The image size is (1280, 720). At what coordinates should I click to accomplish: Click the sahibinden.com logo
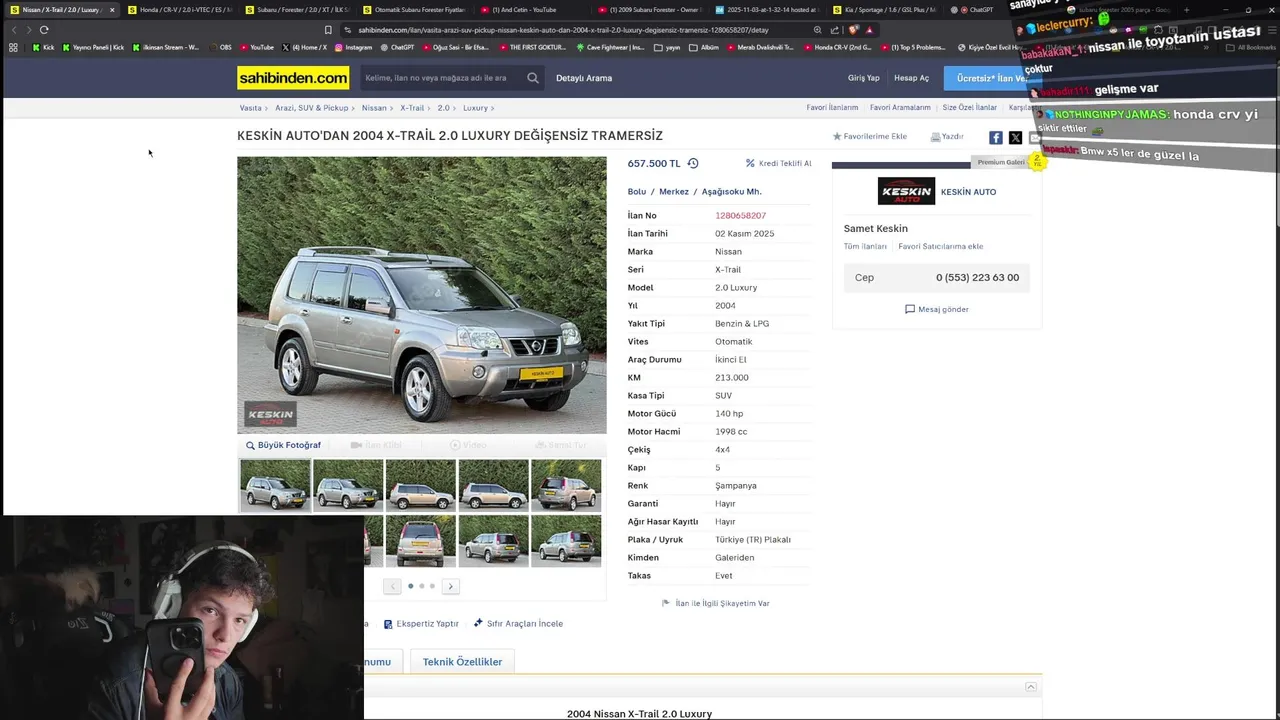click(293, 78)
